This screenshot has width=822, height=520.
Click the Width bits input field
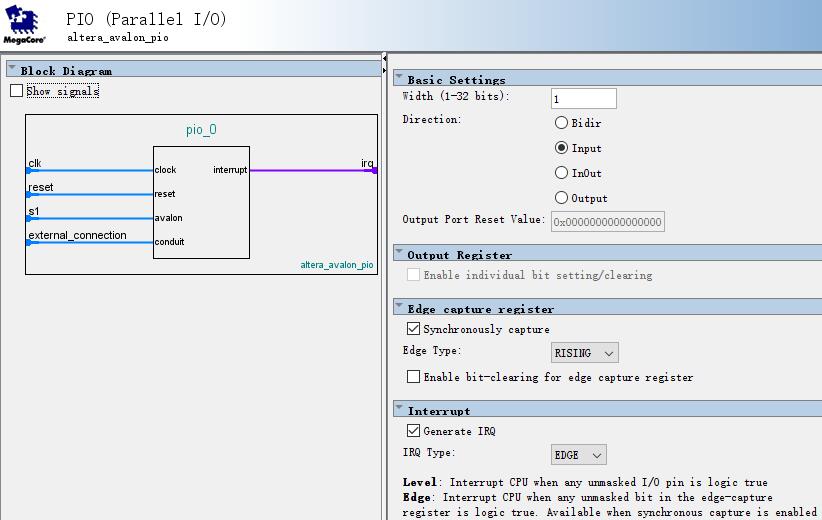click(583, 99)
